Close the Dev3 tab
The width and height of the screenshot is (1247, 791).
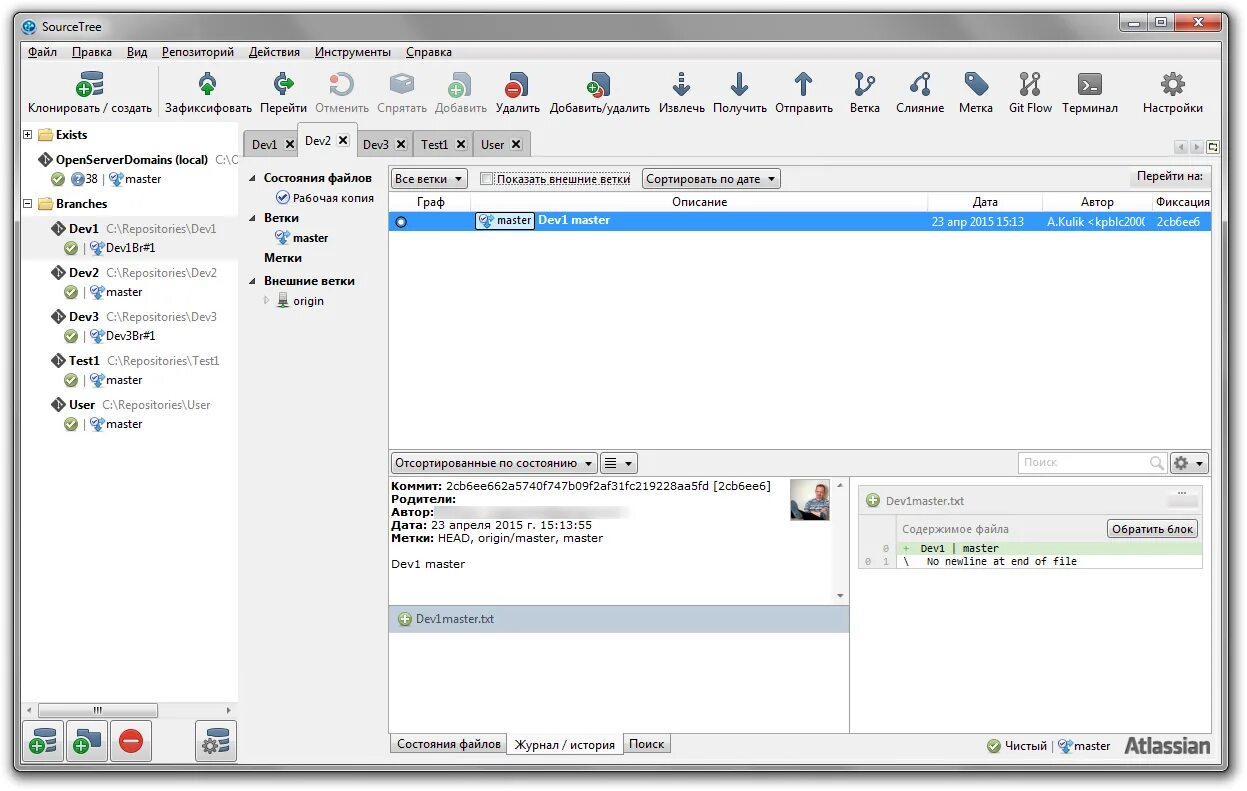pos(401,144)
